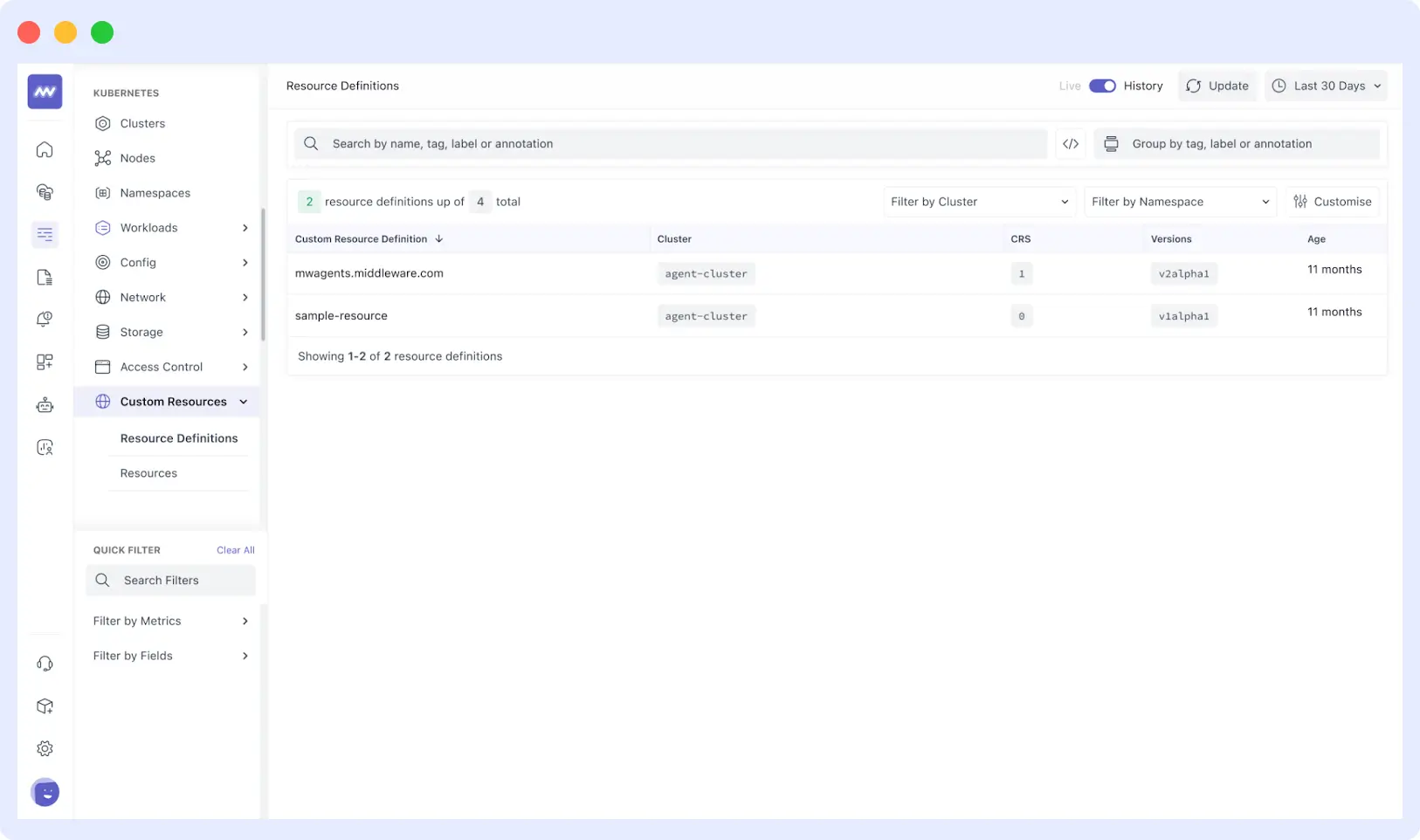1420x840 pixels.
Task: Open the Customise table options
Action: 1333,202
